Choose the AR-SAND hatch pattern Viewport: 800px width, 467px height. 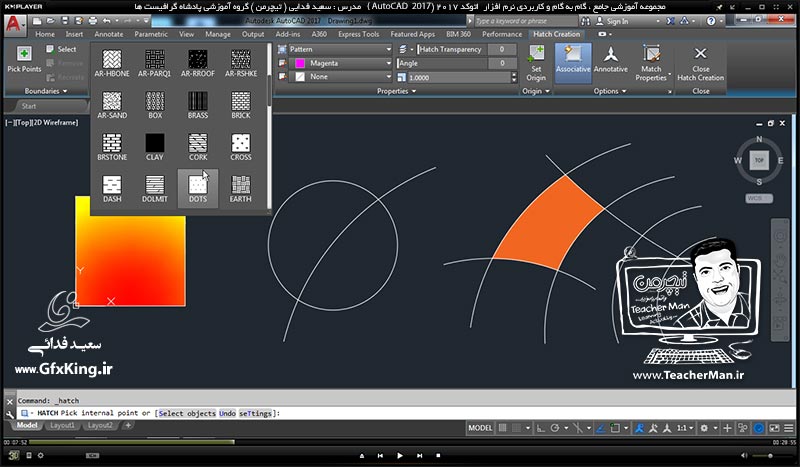[112, 105]
